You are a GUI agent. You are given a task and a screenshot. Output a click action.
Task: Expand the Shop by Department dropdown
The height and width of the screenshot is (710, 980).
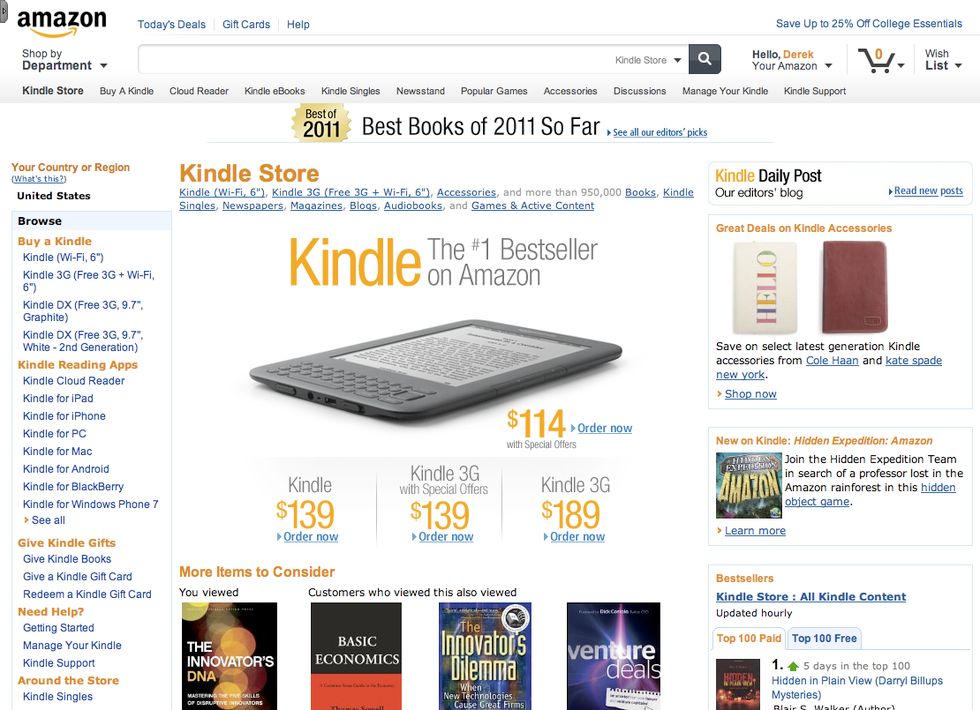tap(64, 60)
